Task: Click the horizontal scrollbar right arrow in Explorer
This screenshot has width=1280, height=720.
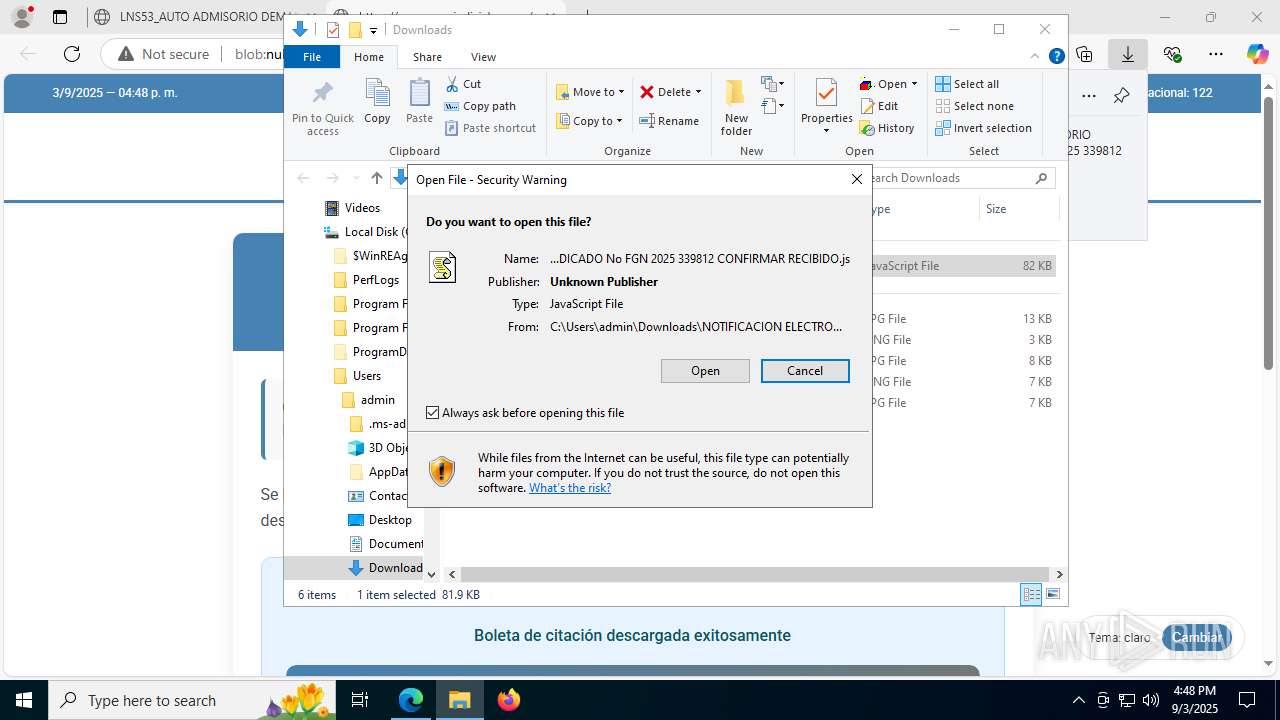Action: (1059, 574)
